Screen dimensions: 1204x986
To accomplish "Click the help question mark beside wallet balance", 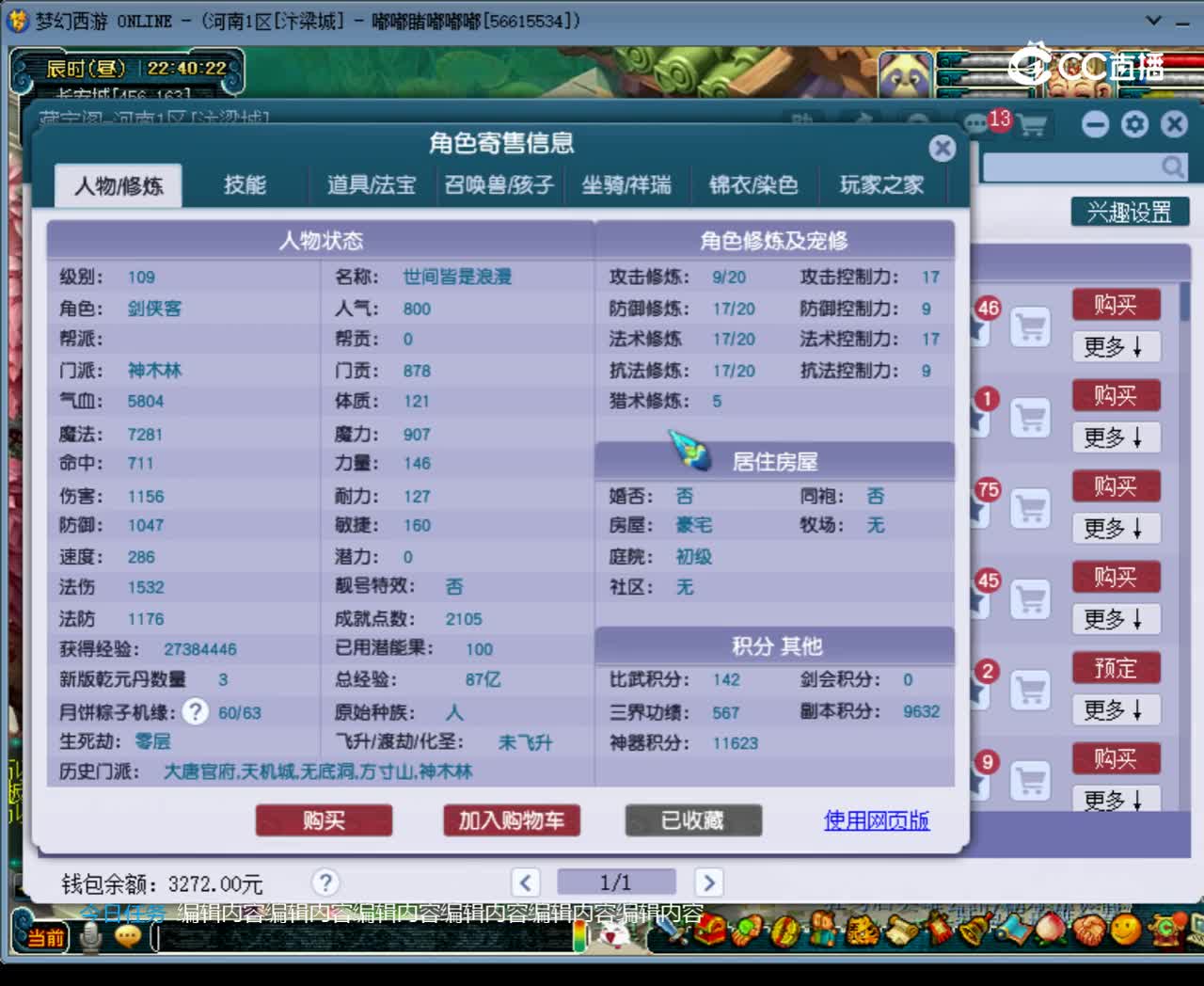I will point(325,883).
